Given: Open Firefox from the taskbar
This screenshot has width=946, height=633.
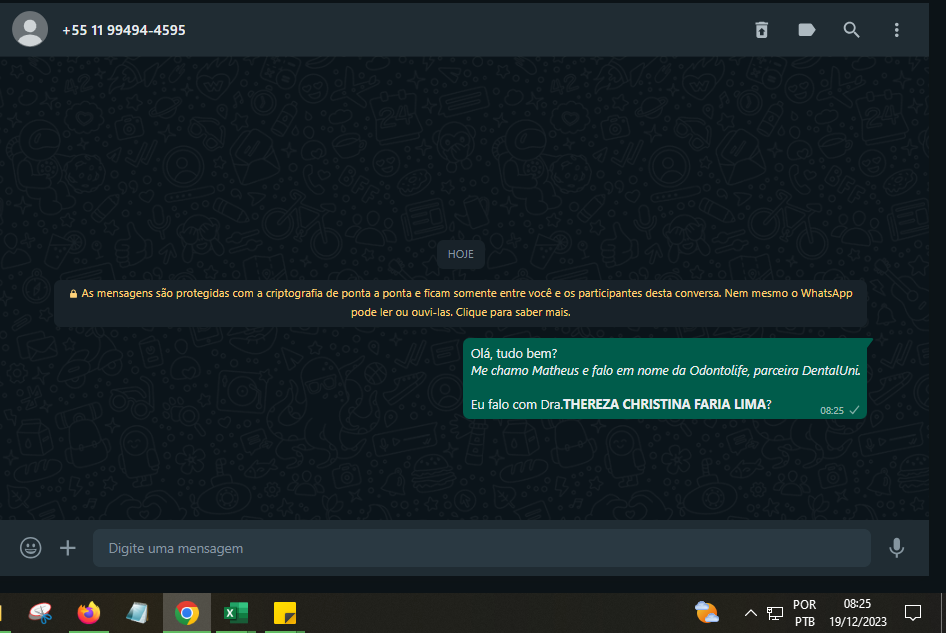Looking at the screenshot, I should click(89, 613).
